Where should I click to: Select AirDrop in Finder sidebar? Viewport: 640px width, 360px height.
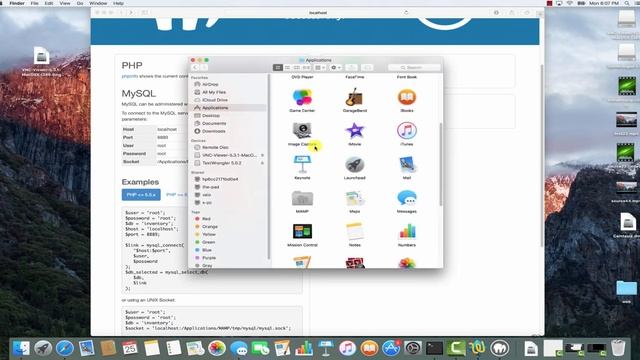[210, 84]
